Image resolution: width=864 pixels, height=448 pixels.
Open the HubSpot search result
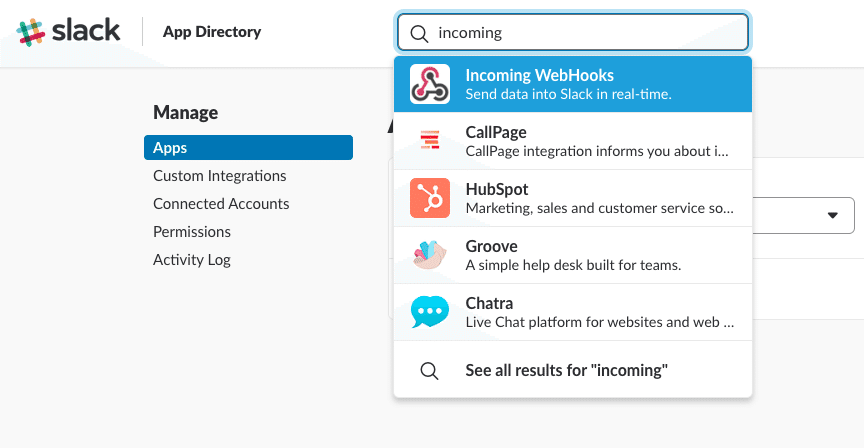[x=573, y=198]
